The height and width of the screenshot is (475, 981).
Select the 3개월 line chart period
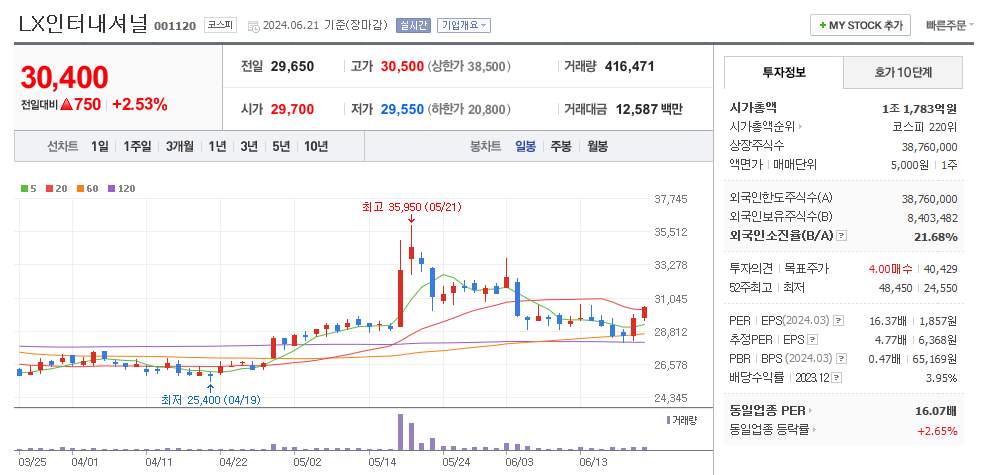(x=180, y=147)
